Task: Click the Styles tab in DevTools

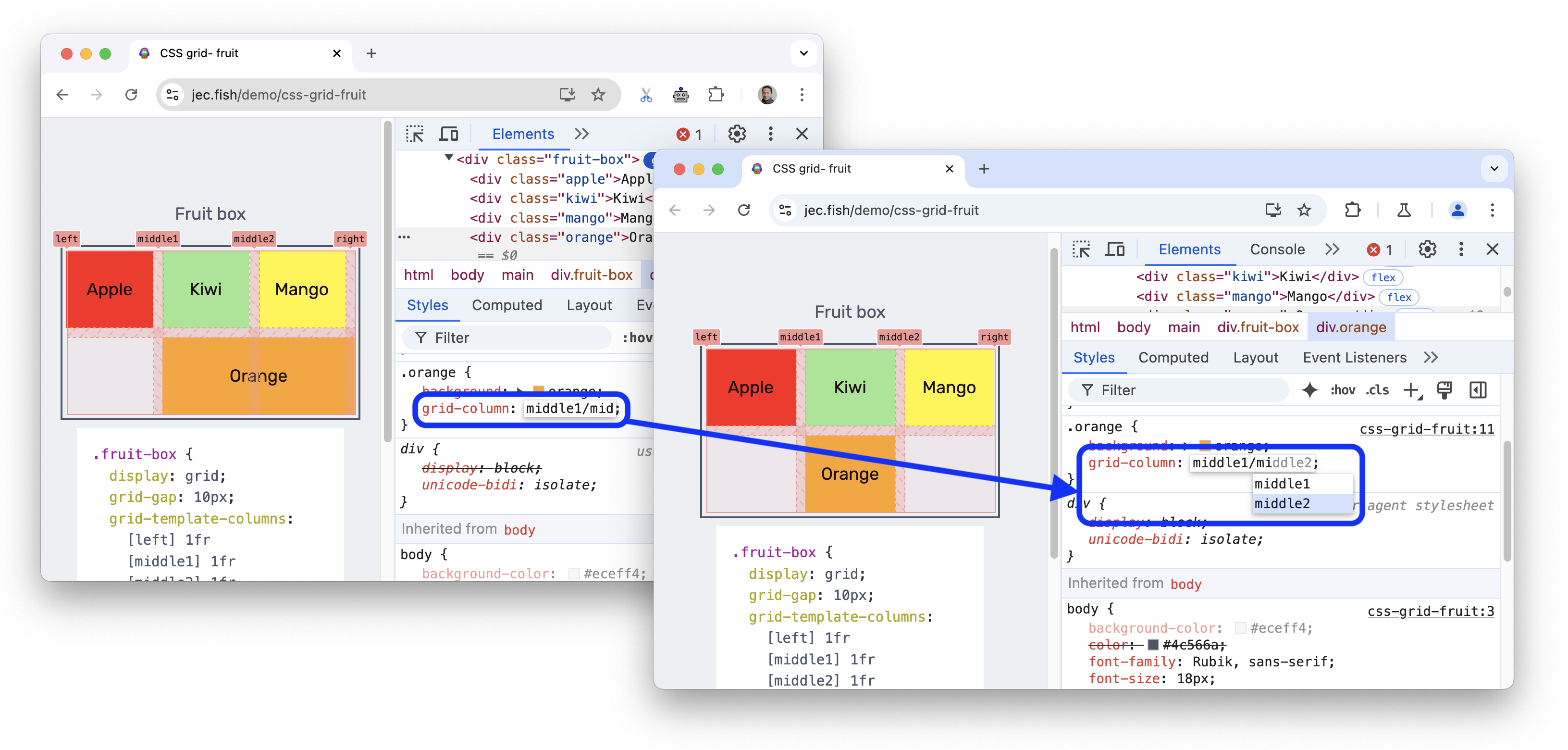Action: tap(1096, 358)
